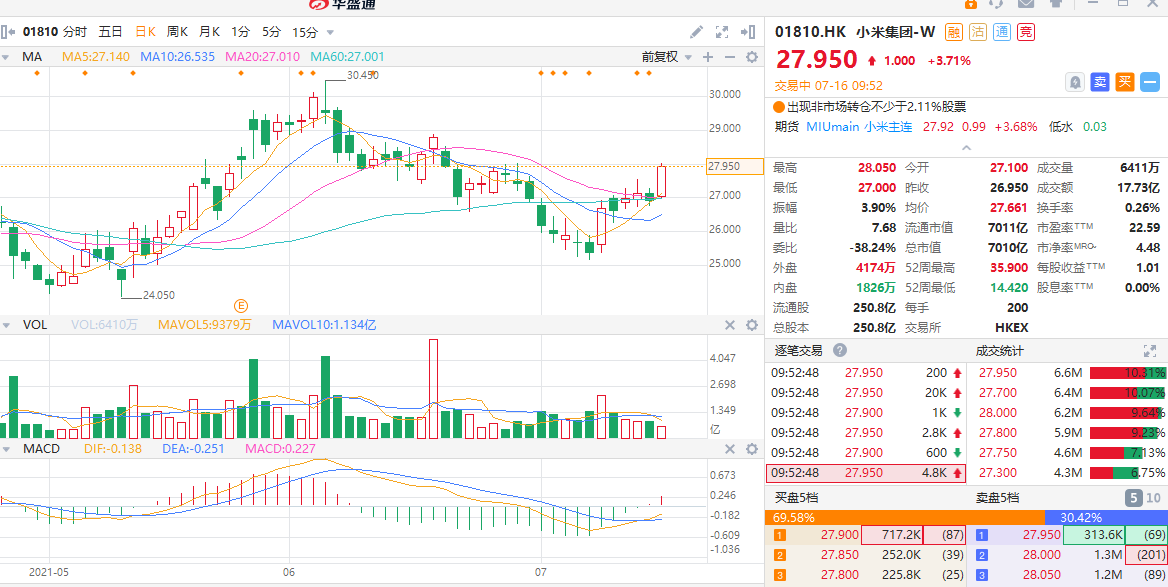Image resolution: width=1168 pixels, height=587 pixels.
Task: Open the pencil drawing tool
Action: click(x=696, y=32)
